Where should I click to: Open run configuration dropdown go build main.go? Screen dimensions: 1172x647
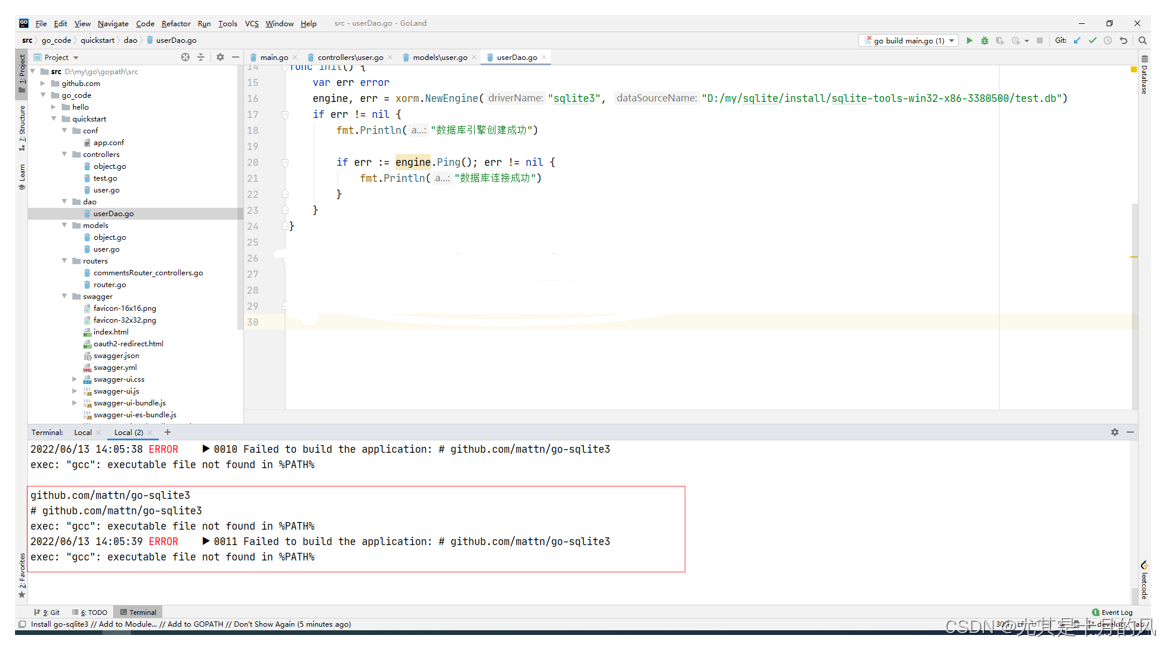[x=909, y=40]
